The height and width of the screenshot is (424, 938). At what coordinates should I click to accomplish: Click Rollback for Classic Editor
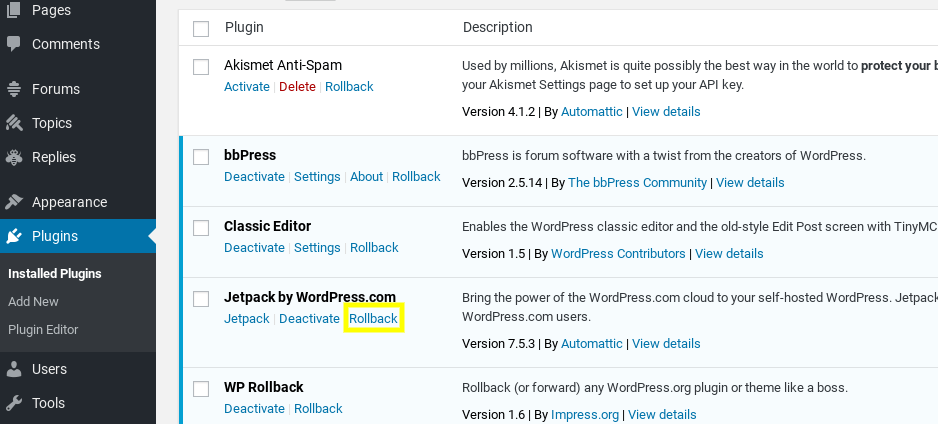374,248
